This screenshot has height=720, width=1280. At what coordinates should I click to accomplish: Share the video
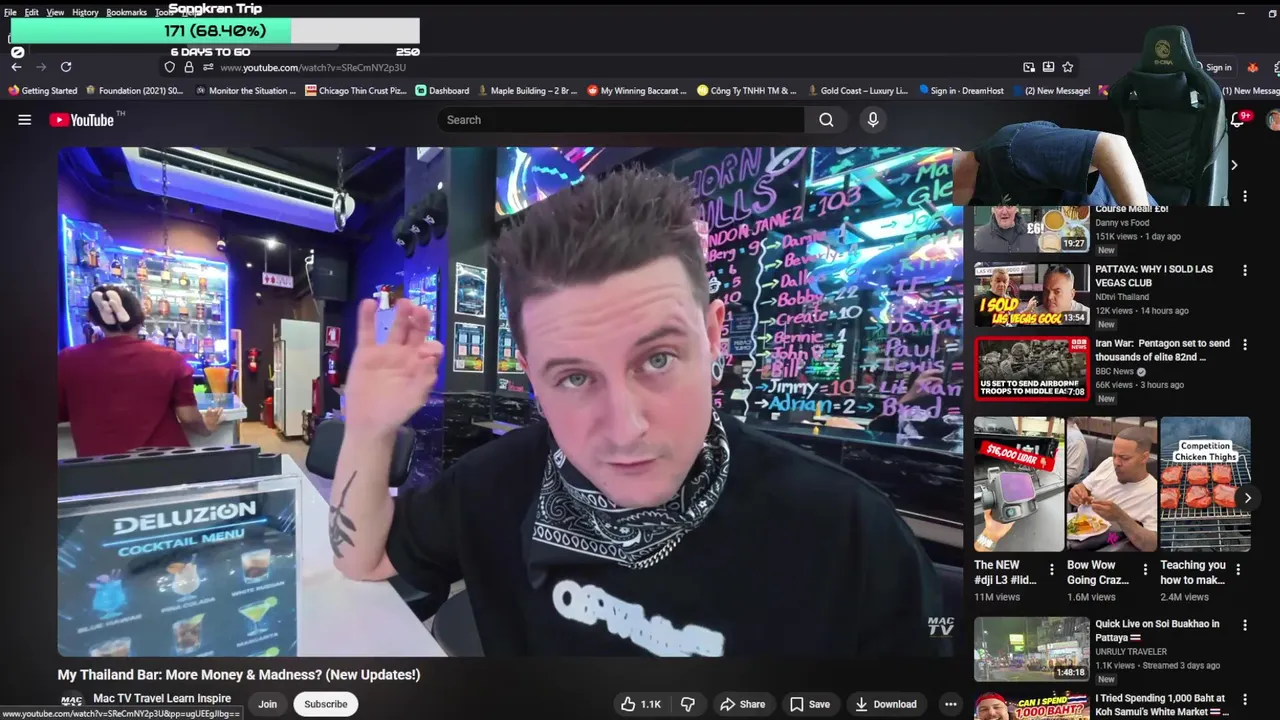pyautogui.click(x=742, y=704)
